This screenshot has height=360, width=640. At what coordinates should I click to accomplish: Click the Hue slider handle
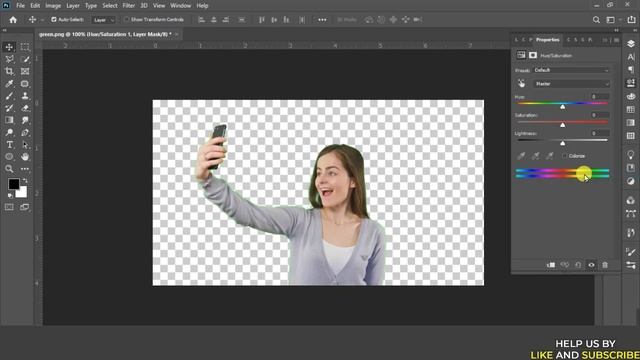click(562, 107)
